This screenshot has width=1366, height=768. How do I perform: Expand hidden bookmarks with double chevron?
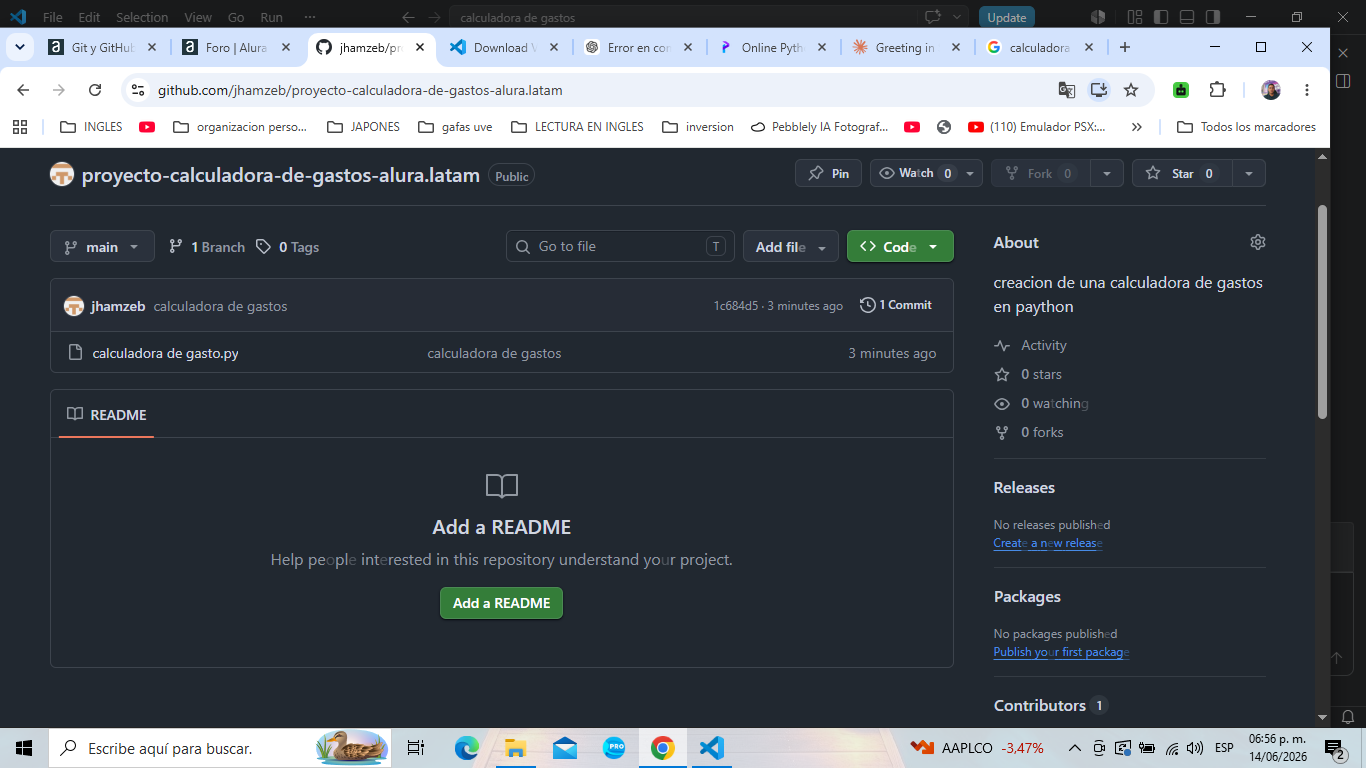1136,127
